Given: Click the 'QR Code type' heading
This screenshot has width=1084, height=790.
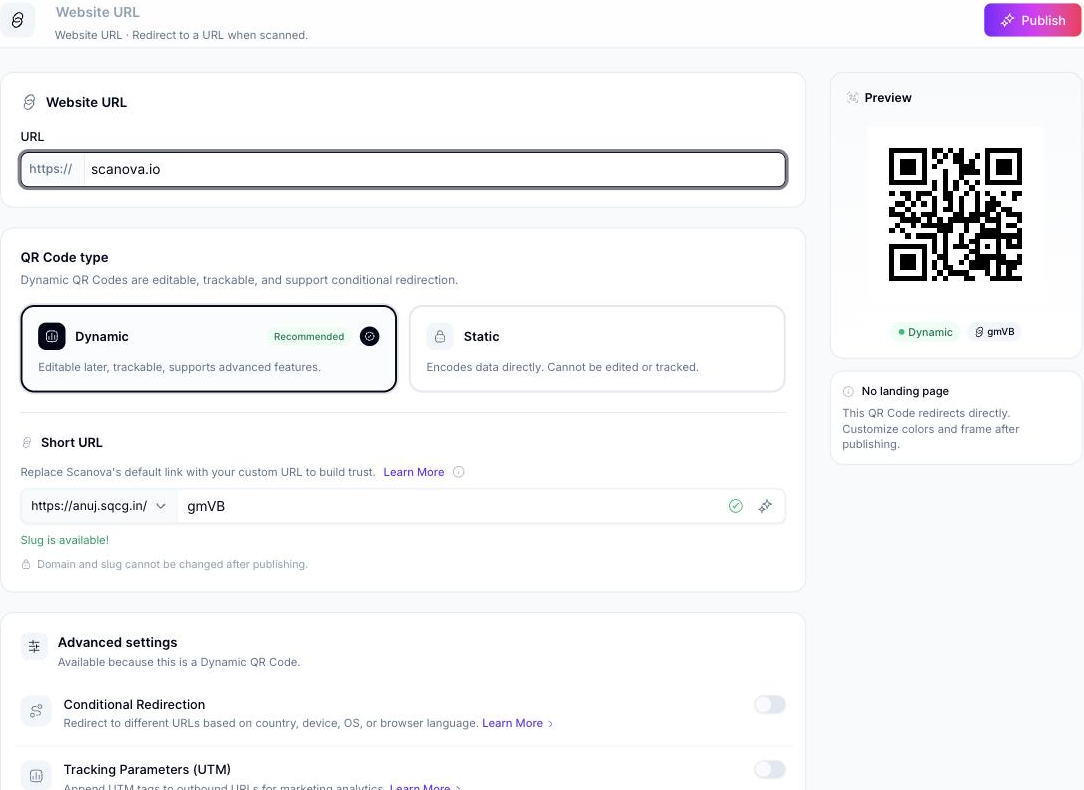Looking at the screenshot, I should click(x=64, y=257).
